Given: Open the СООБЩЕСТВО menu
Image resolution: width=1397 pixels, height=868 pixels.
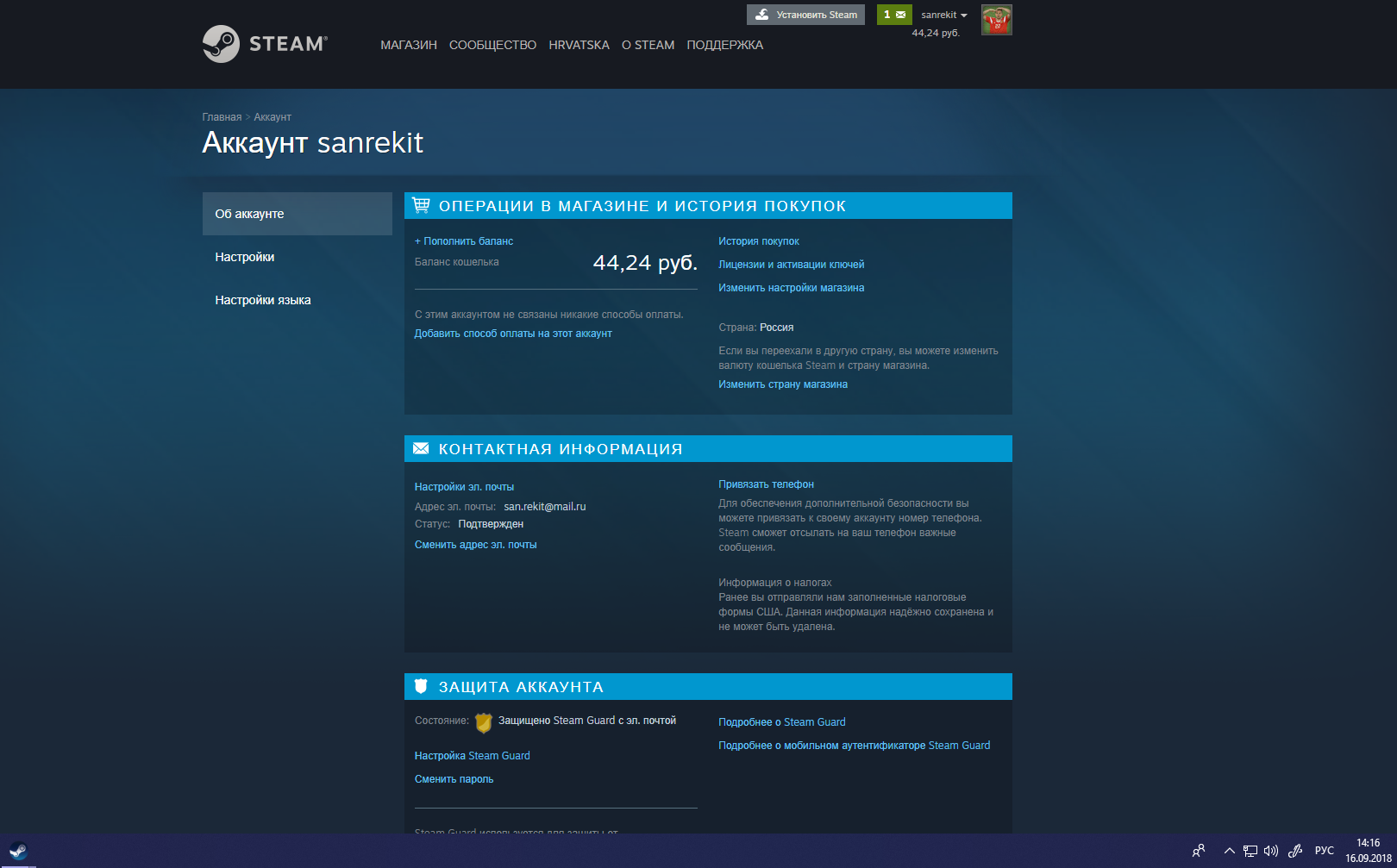Looking at the screenshot, I should pos(492,45).
